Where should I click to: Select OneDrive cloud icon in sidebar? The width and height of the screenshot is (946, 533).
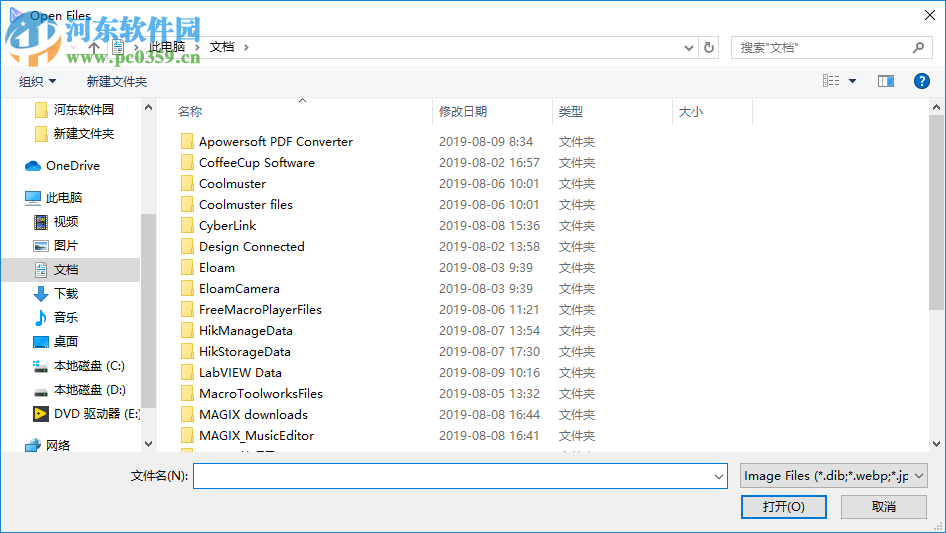33,165
